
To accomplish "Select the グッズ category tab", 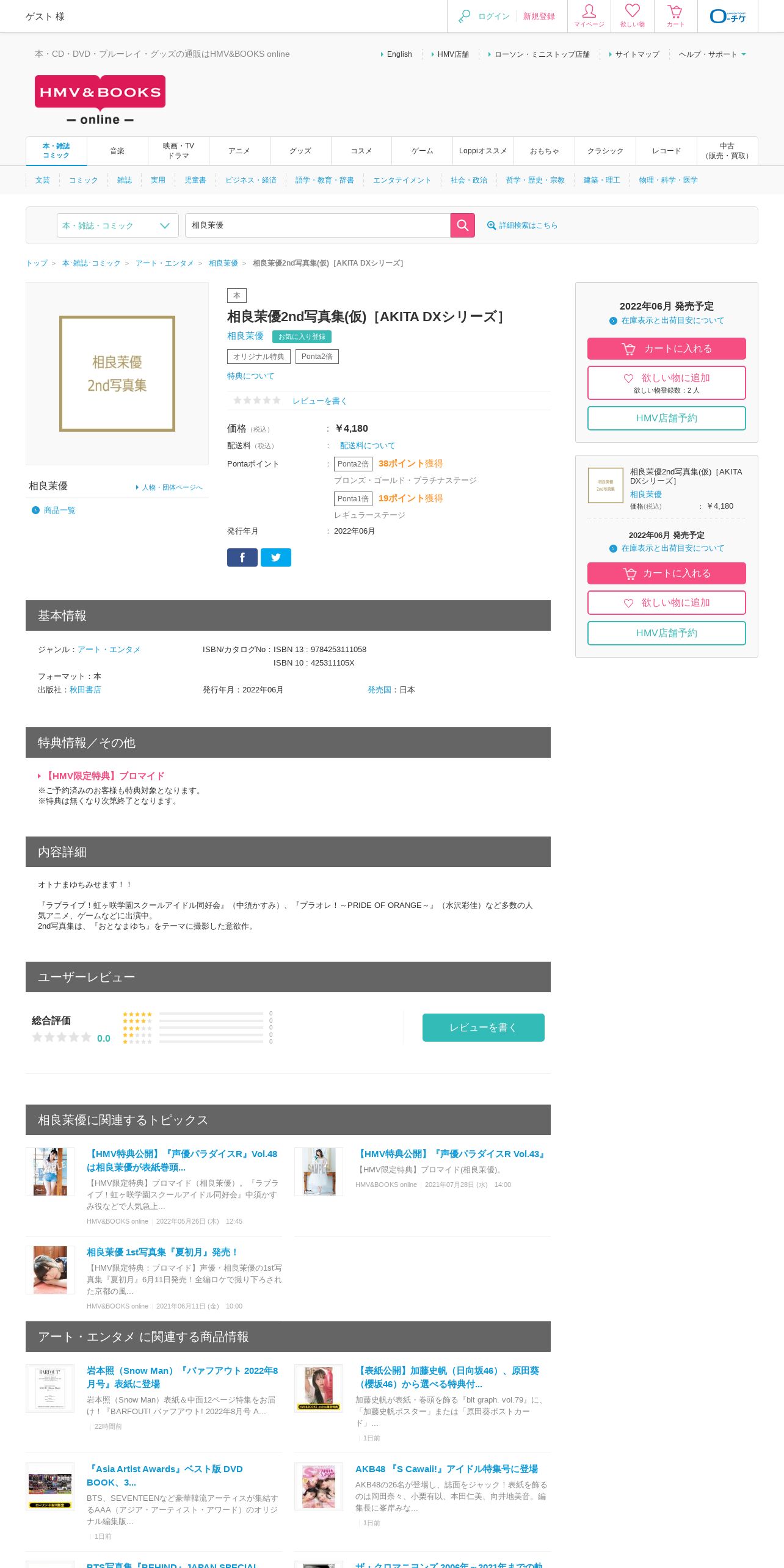I will (300, 151).
